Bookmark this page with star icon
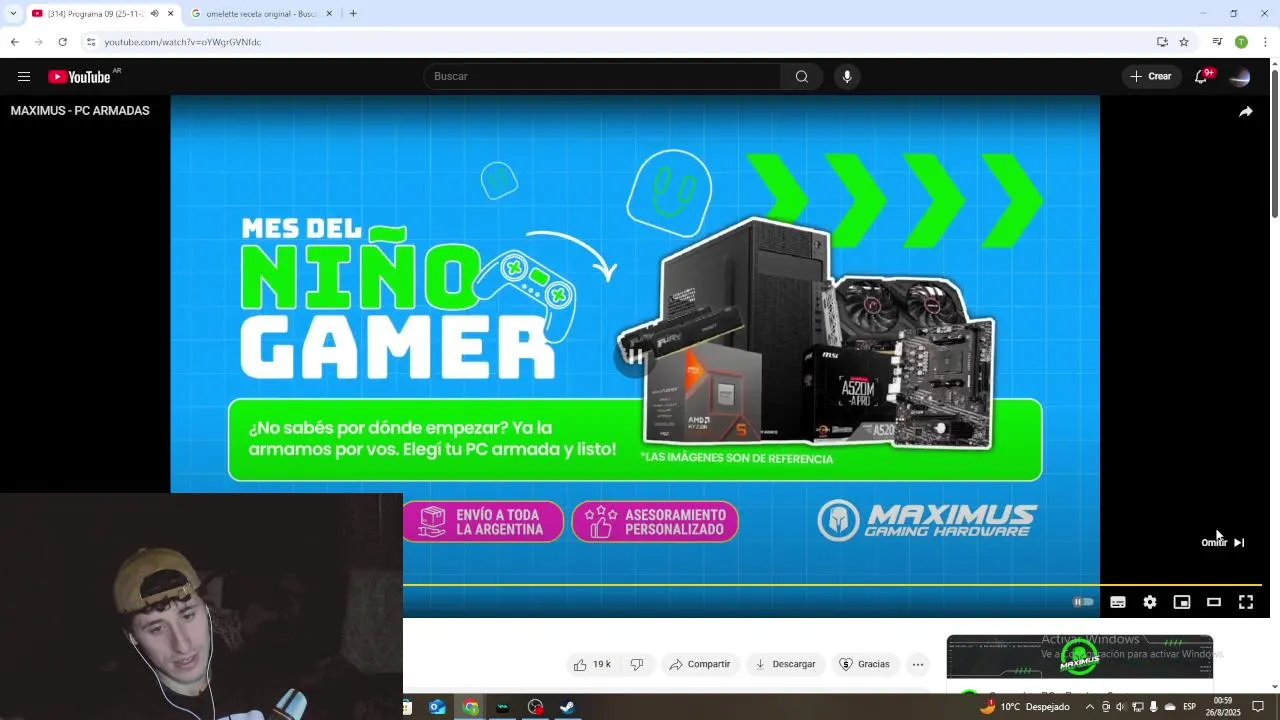Screen dimensions: 1280x720 pyautogui.click(x=1184, y=42)
